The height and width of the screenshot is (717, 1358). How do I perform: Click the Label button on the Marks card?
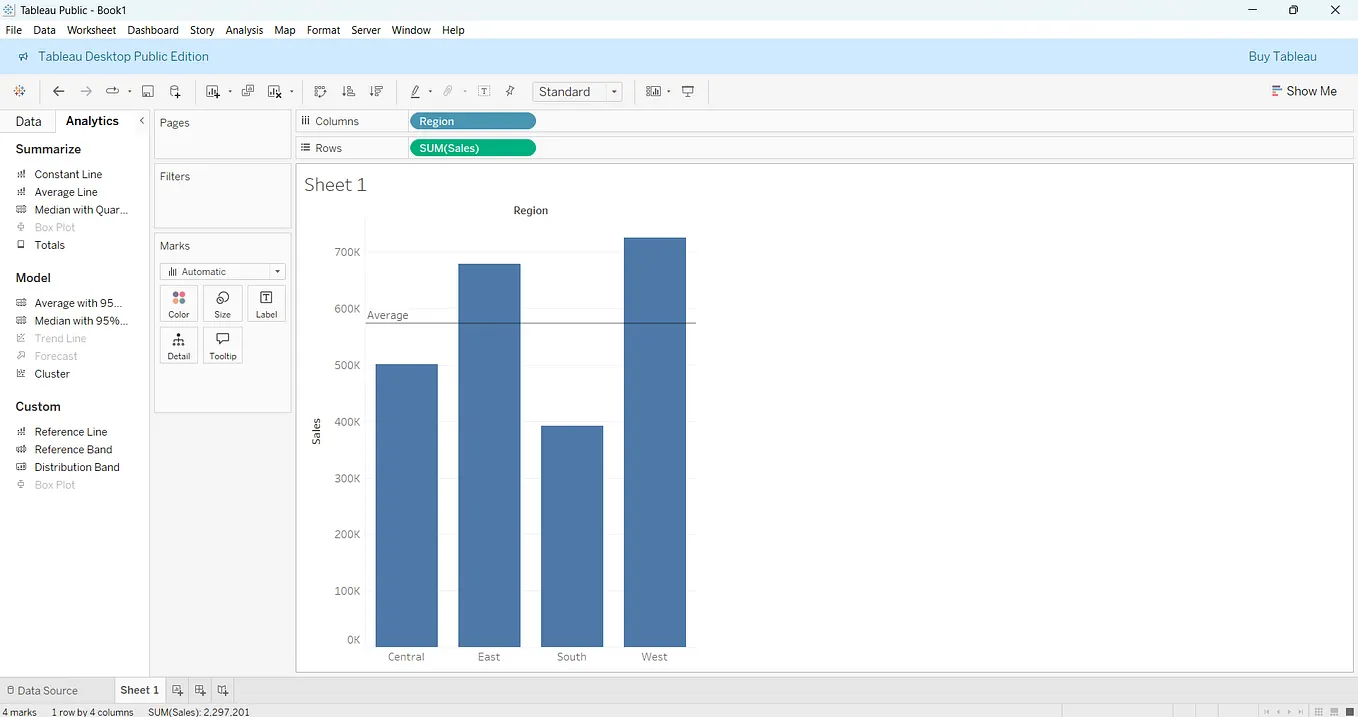click(x=265, y=303)
